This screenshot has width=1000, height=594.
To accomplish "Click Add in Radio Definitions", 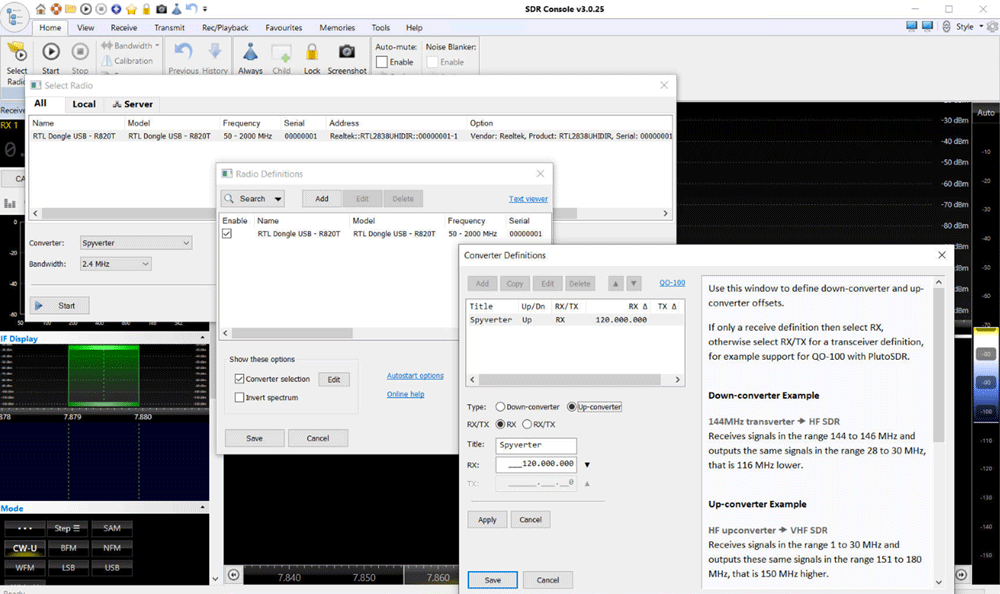I will coord(322,199).
